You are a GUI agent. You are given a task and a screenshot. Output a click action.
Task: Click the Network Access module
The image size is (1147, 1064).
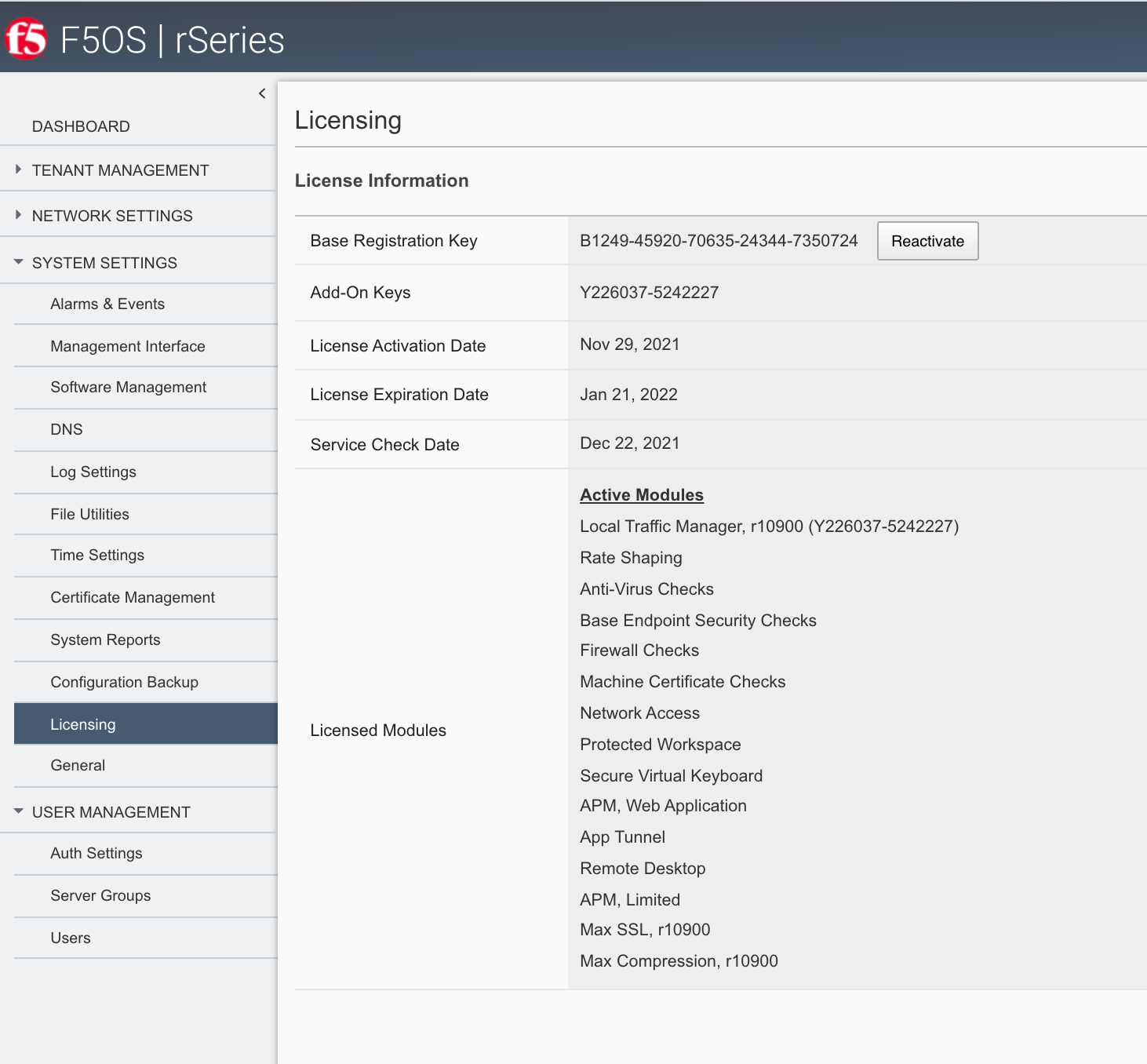click(x=639, y=713)
